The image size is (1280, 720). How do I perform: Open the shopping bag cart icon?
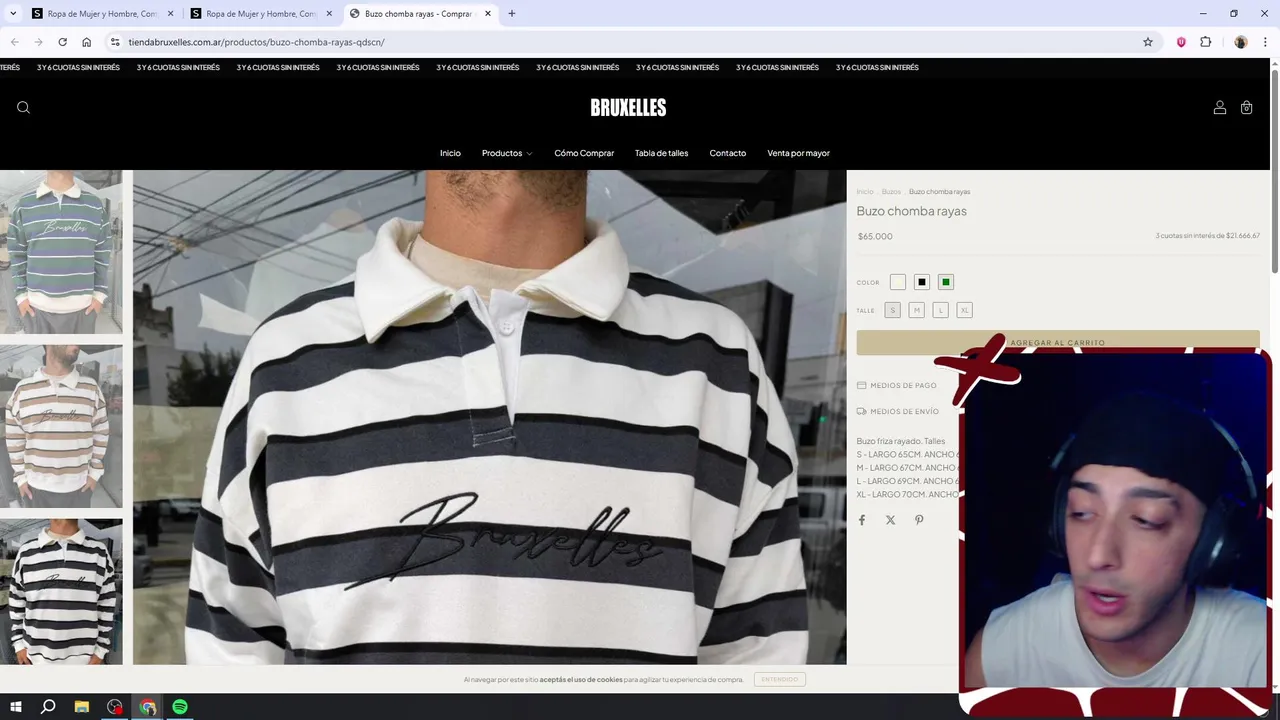1246,108
